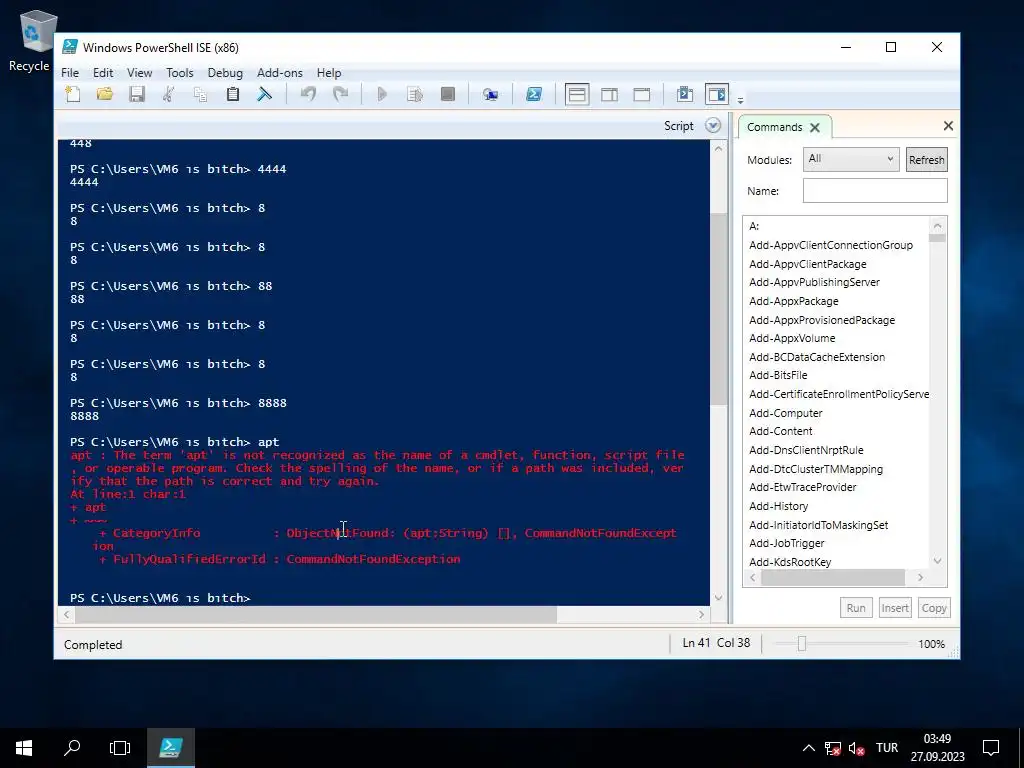The height and width of the screenshot is (768, 1024).
Task: Open the Debug menu
Action: [225, 72]
